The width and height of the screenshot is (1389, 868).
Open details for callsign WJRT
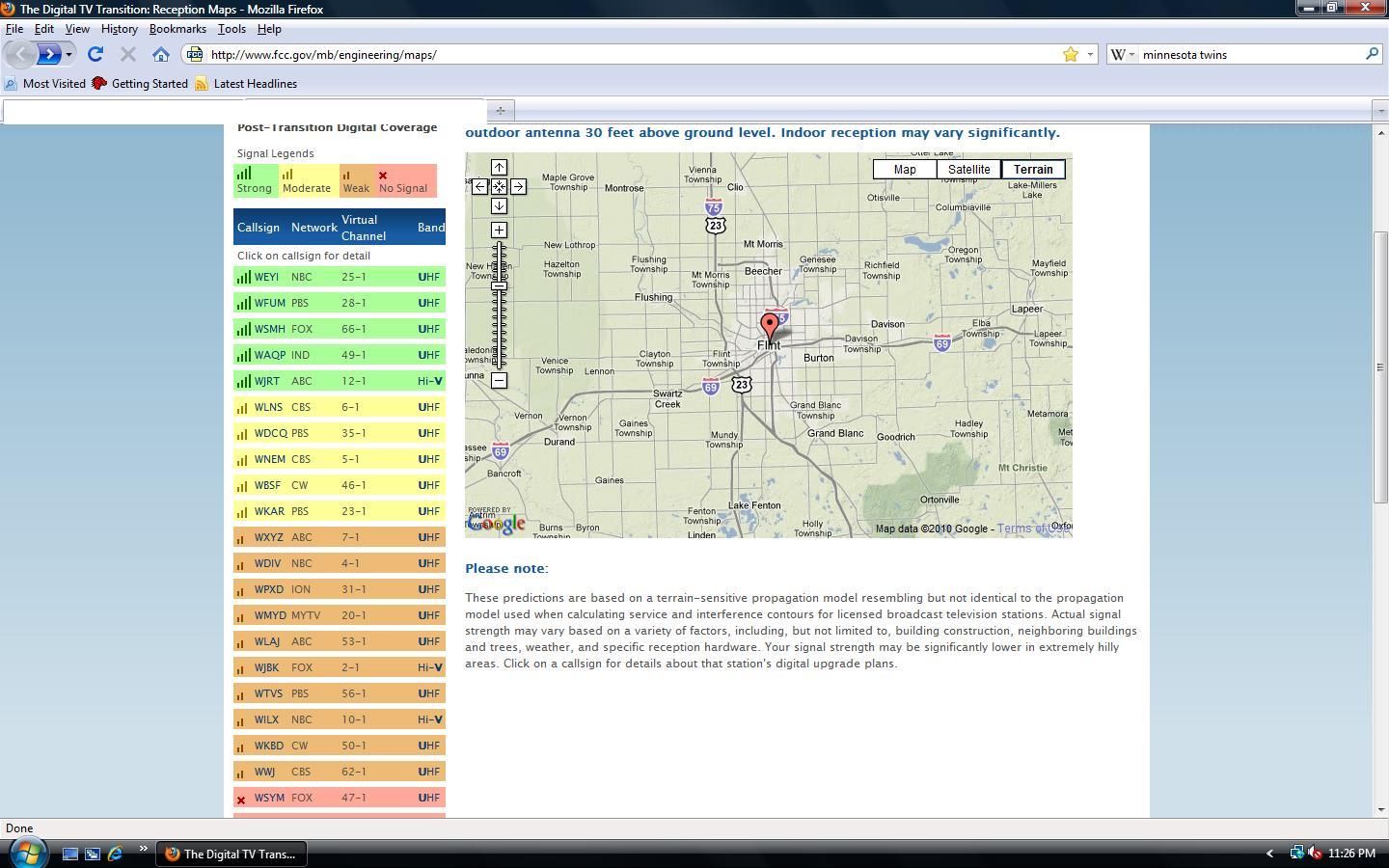point(266,381)
